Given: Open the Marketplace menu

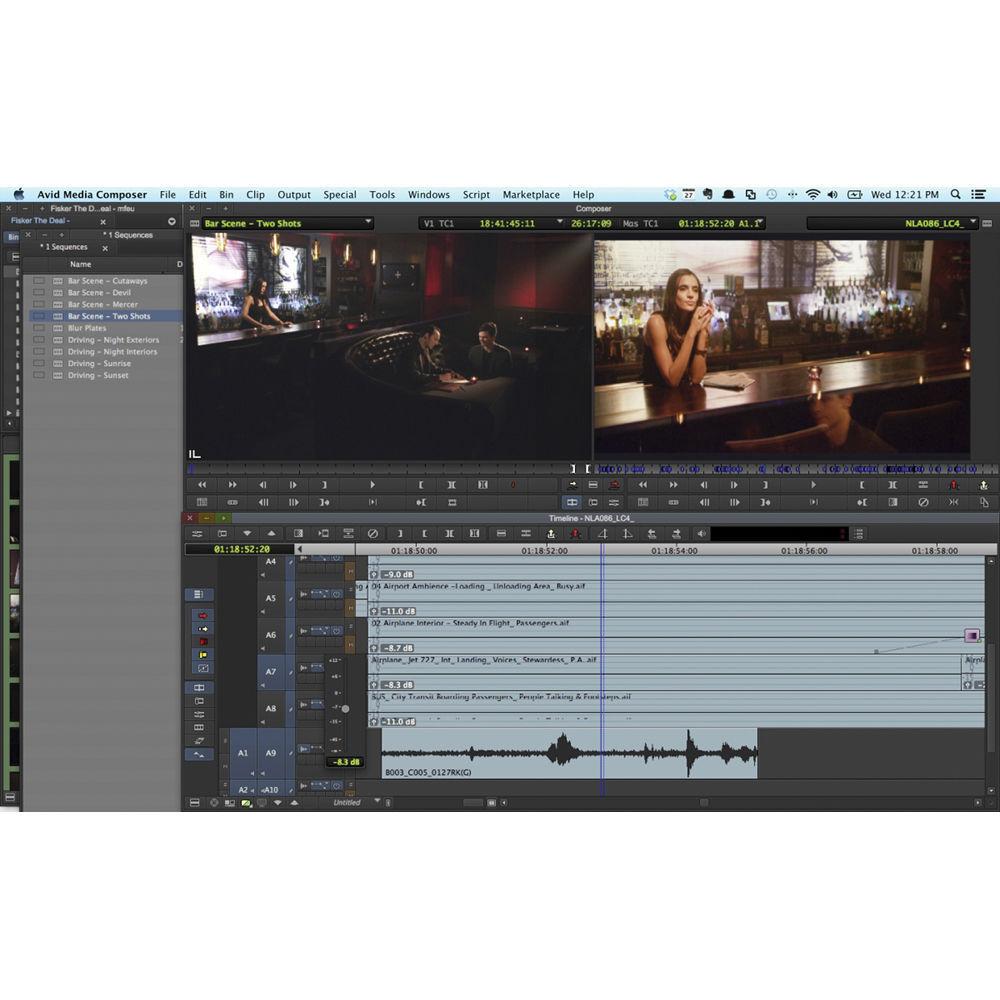Looking at the screenshot, I should (530, 195).
